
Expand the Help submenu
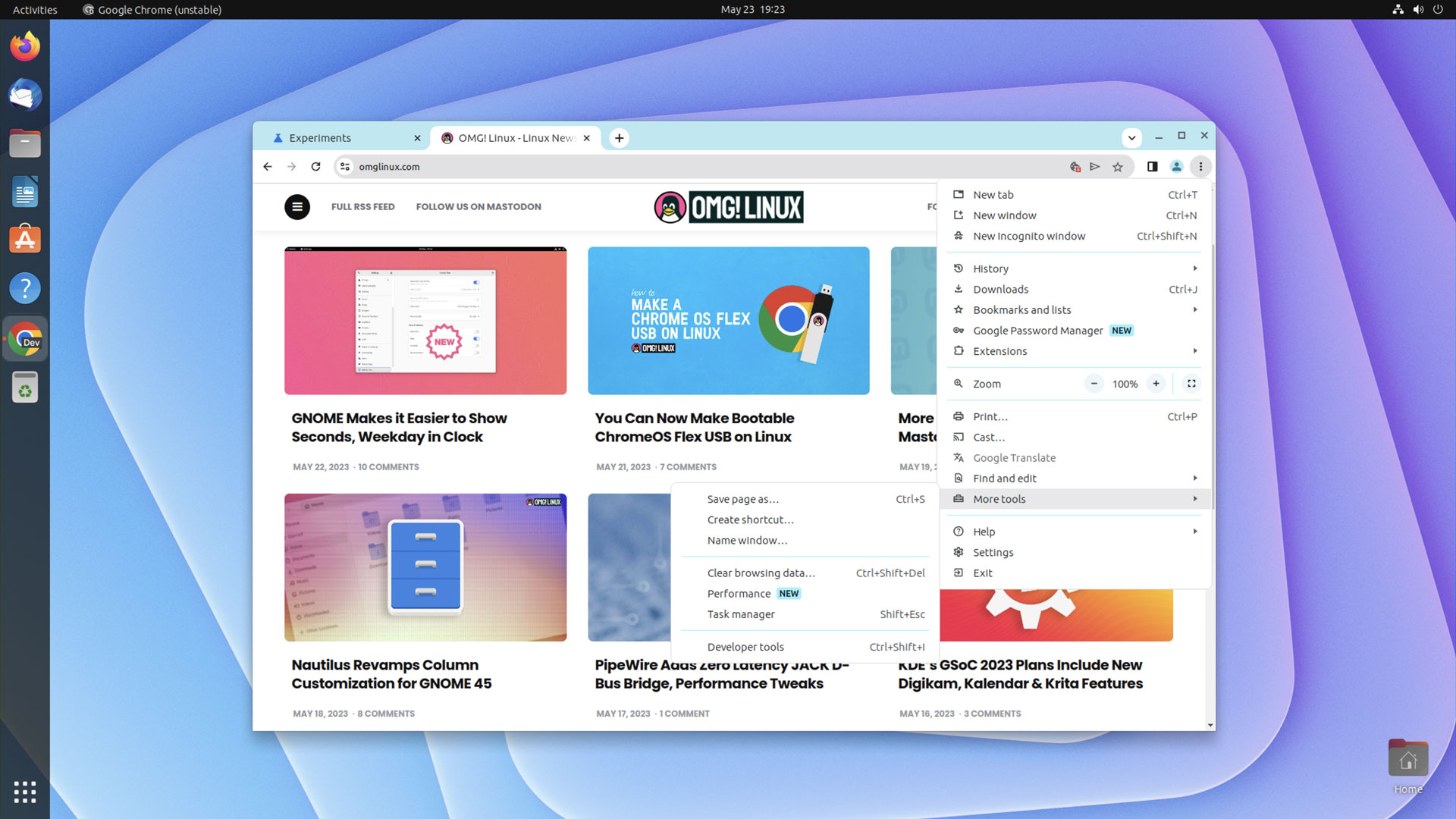pos(1075,532)
